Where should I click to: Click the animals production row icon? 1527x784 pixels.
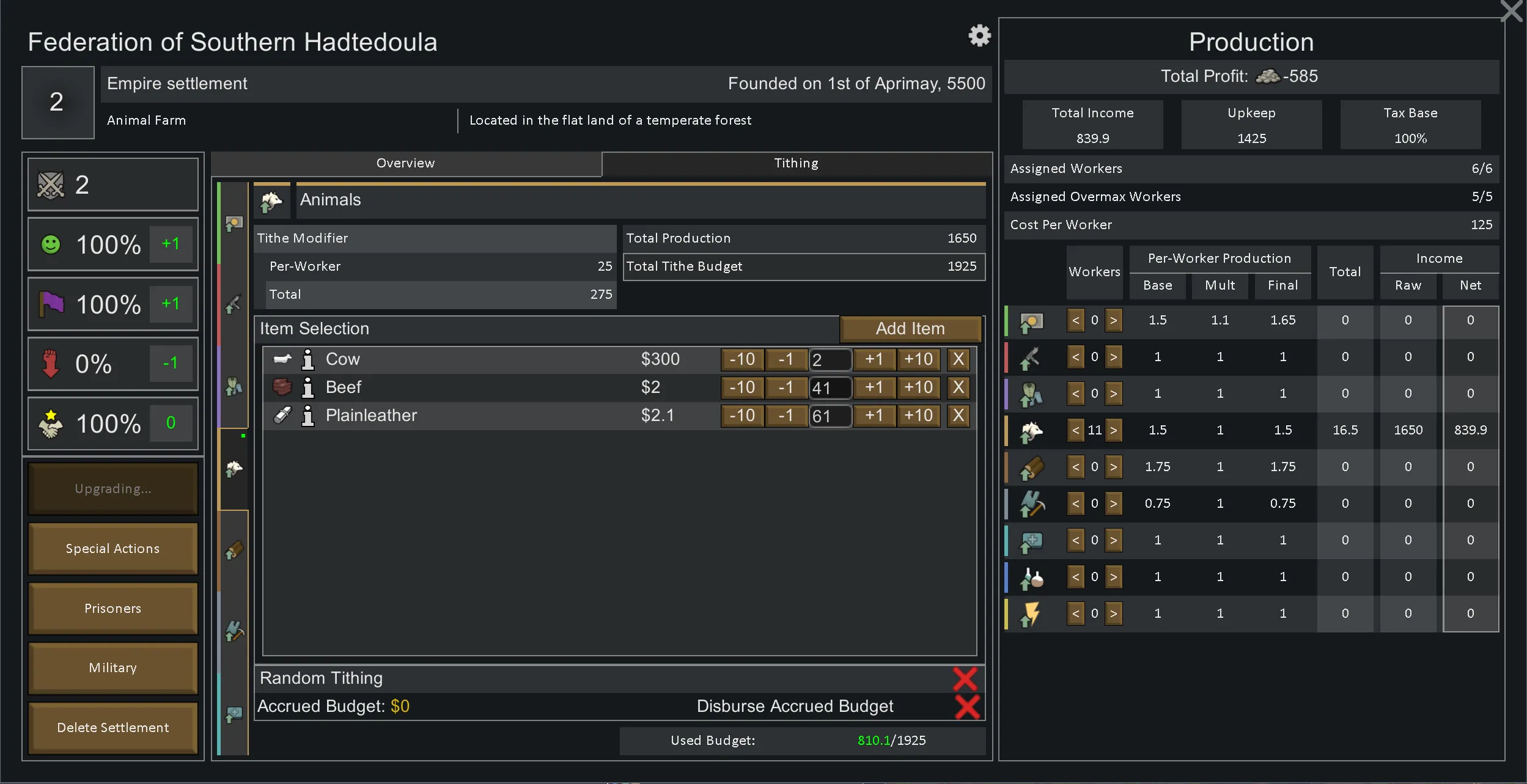point(1031,430)
